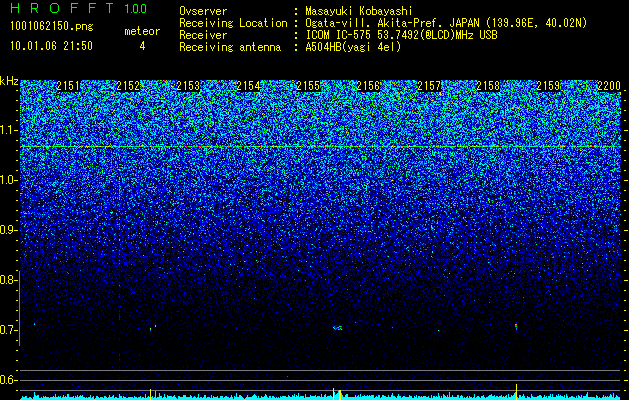Click the A504HB(yagi 4el) antenna text
The image size is (629, 400).
353,47
